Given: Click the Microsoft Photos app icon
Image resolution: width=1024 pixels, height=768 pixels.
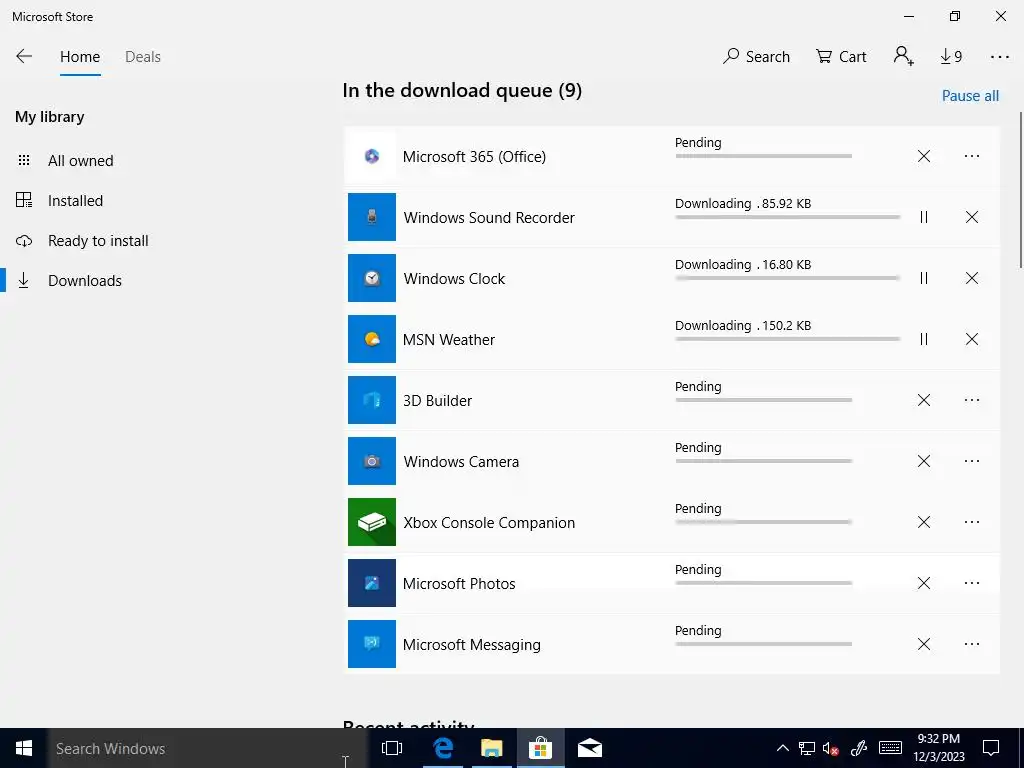Looking at the screenshot, I should click(372, 583).
